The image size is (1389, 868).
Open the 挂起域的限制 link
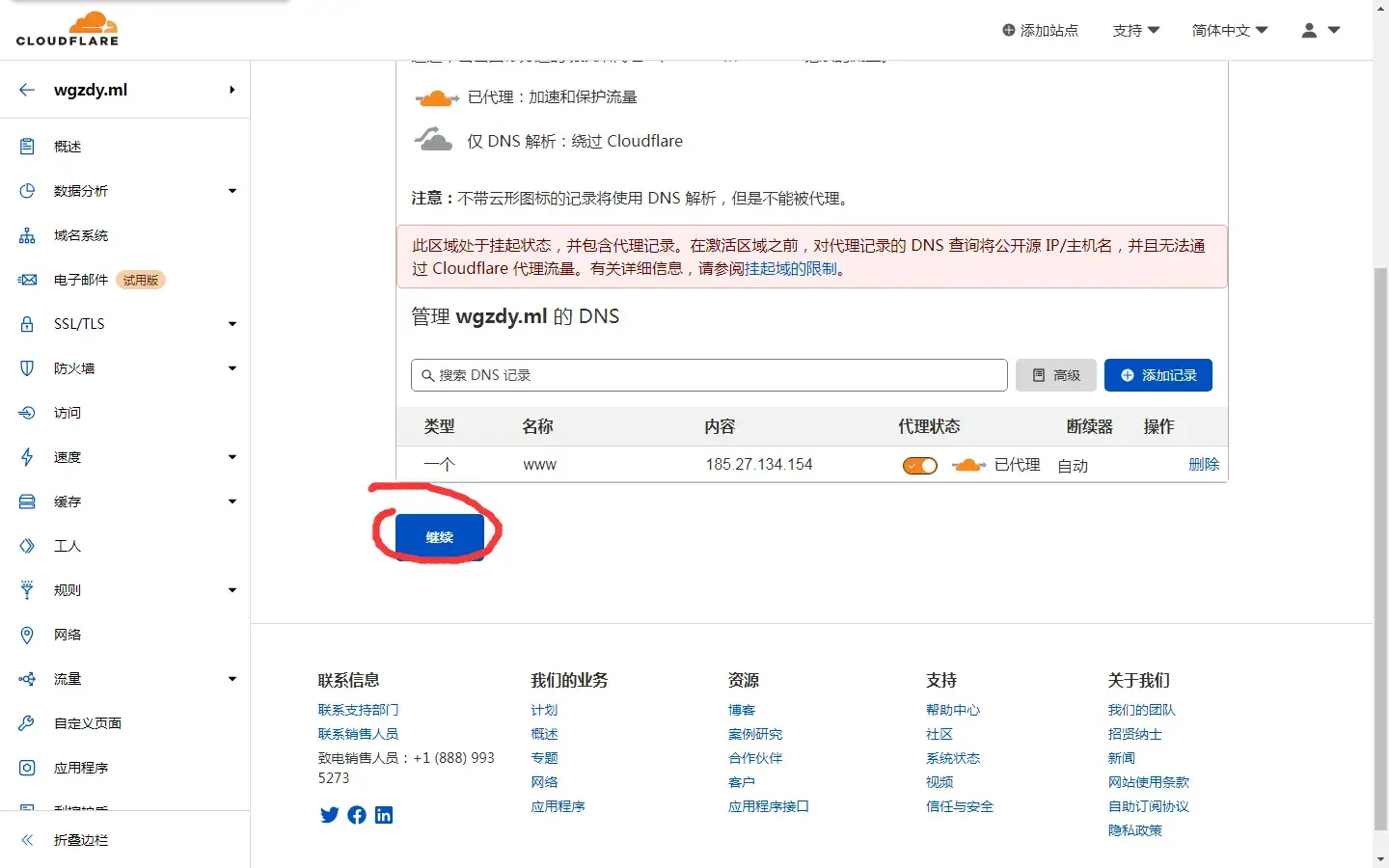tap(791, 269)
